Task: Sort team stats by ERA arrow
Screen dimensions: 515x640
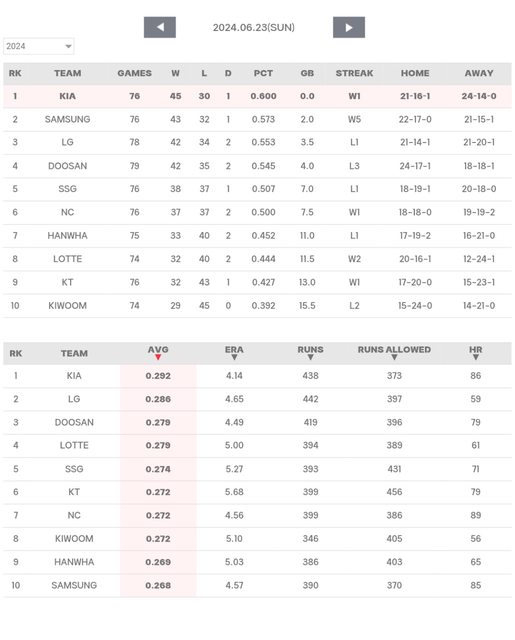Action: coord(234,358)
